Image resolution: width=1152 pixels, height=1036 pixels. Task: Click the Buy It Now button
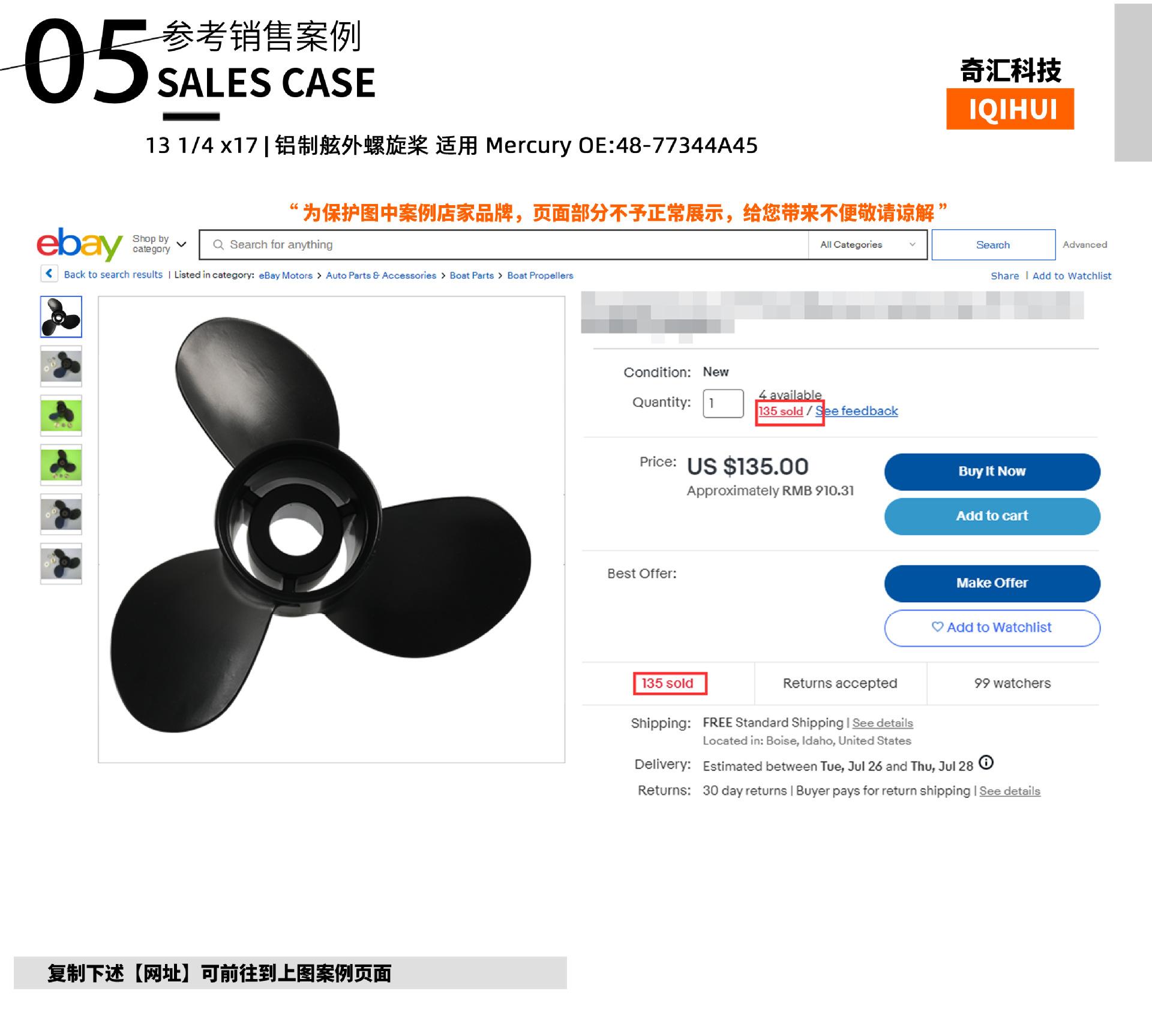992,472
